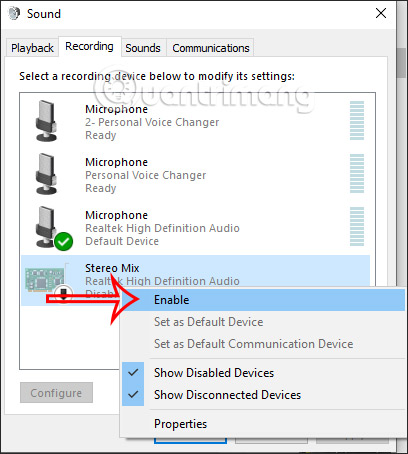
Task: Select the Stereo Mix sound card icon
Action: coord(44,279)
